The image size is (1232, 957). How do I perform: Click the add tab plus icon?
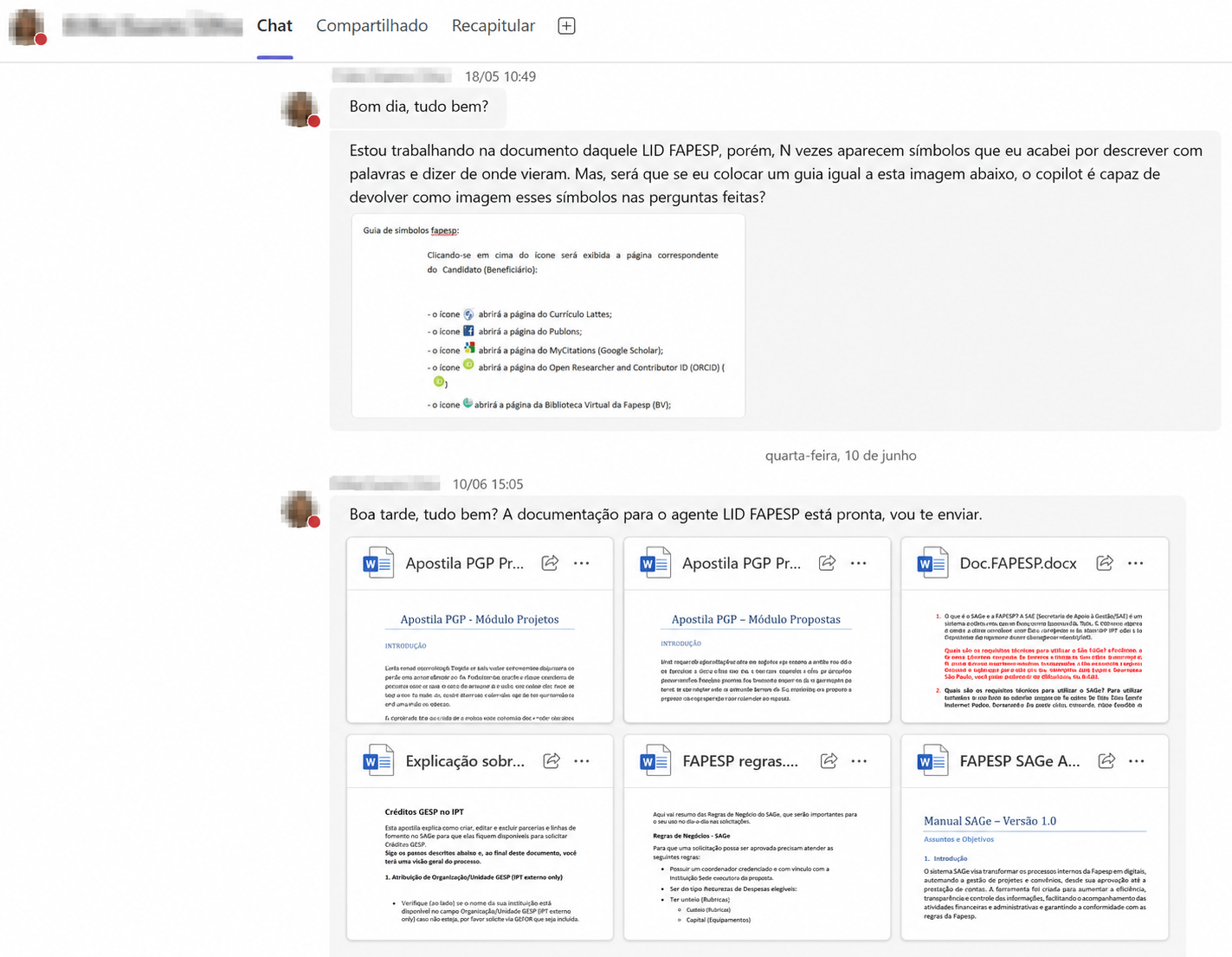(566, 26)
